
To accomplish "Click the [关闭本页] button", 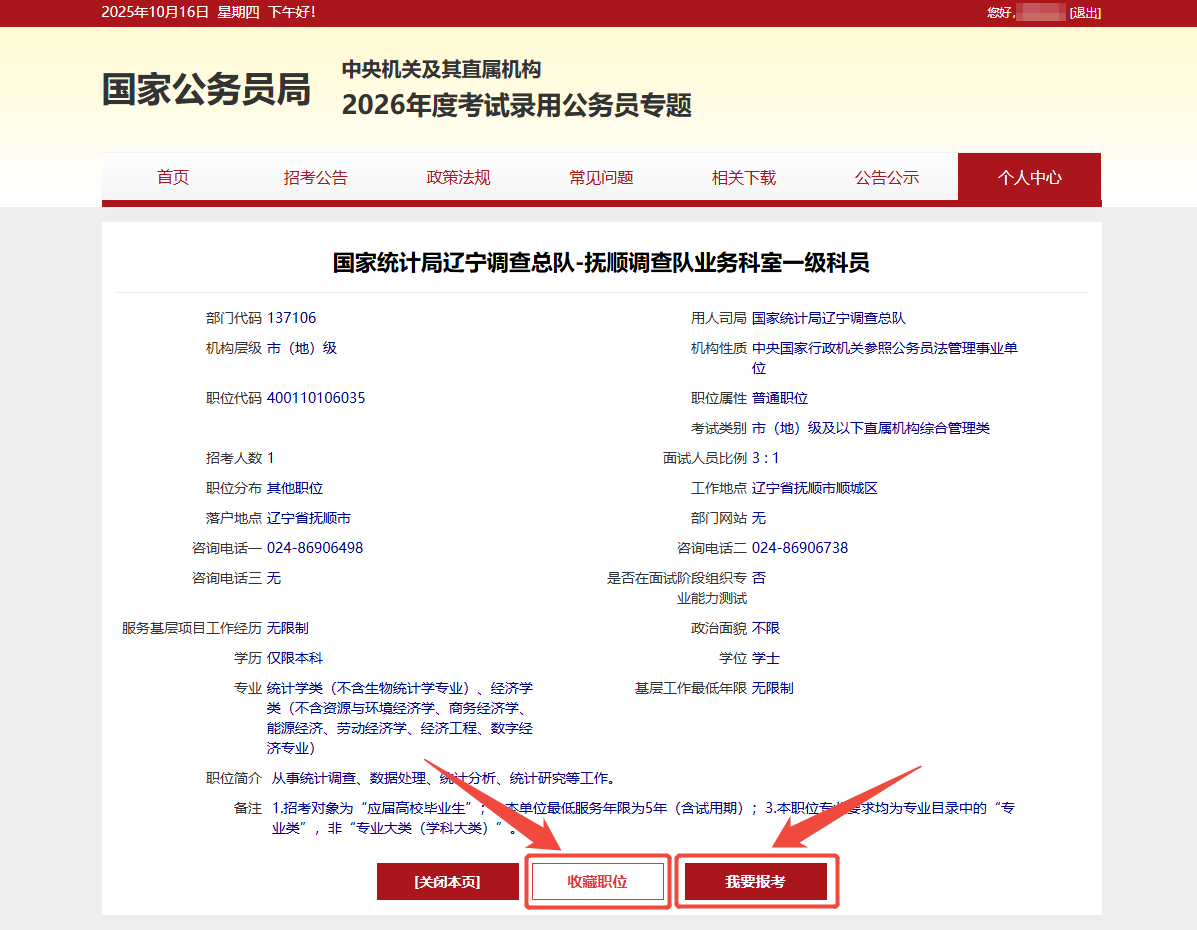I will click(x=447, y=882).
